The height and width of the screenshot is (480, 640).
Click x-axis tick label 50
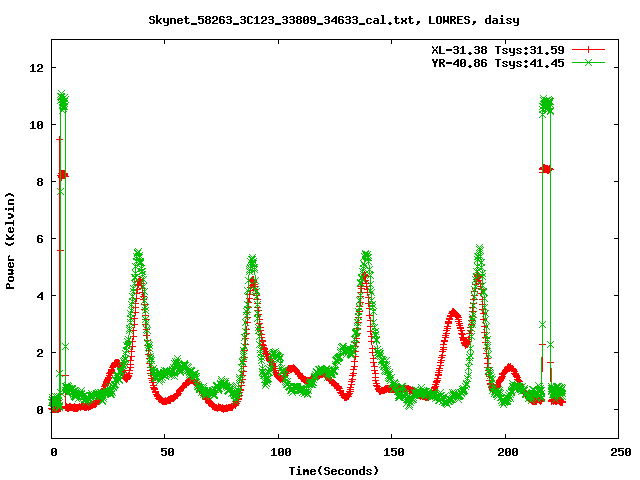point(167,452)
